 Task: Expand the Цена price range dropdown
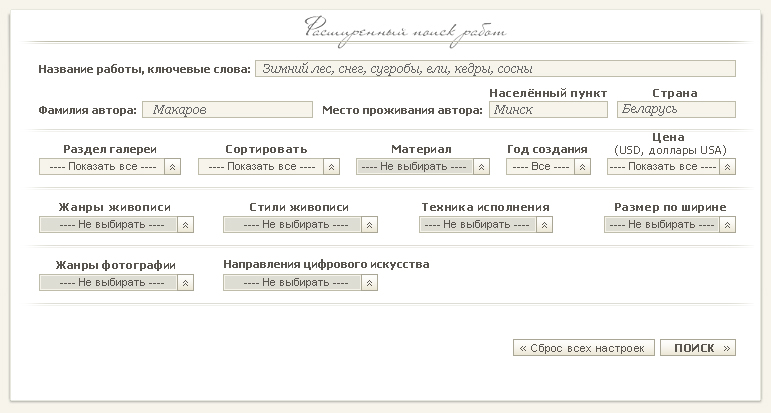(x=671, y=167)
